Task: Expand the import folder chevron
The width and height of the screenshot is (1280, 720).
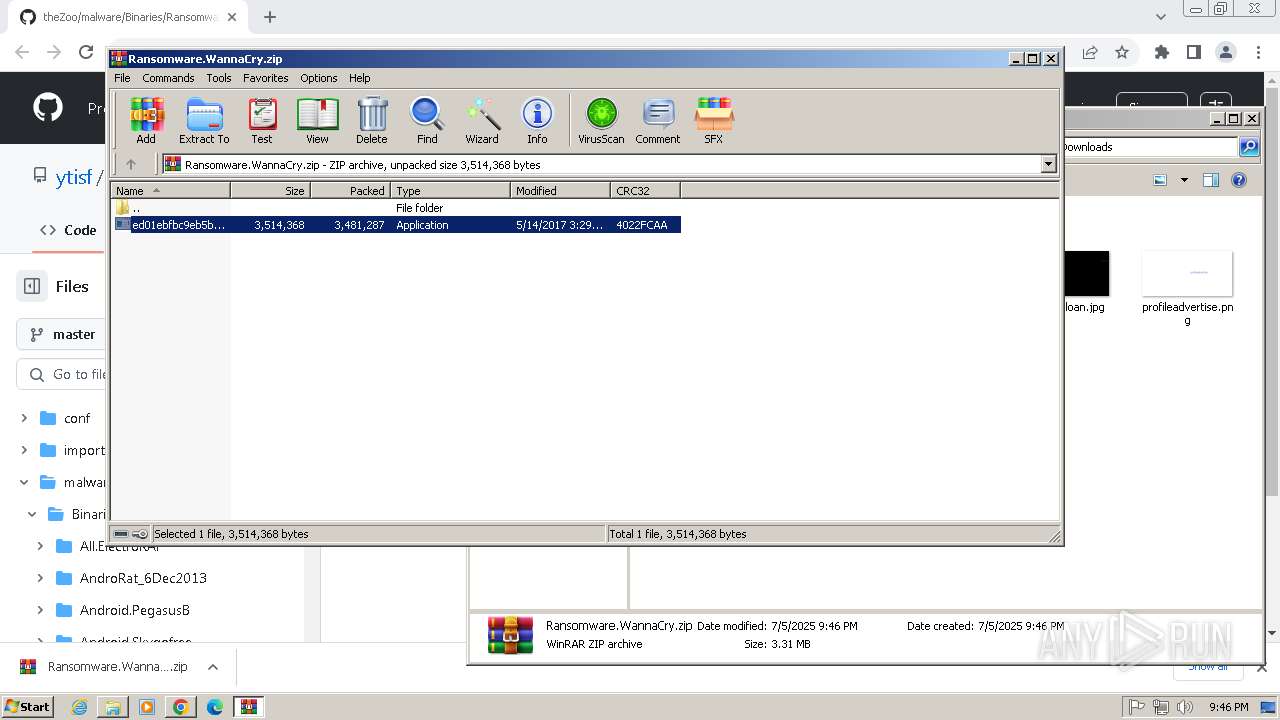Action: click(25, 450)
